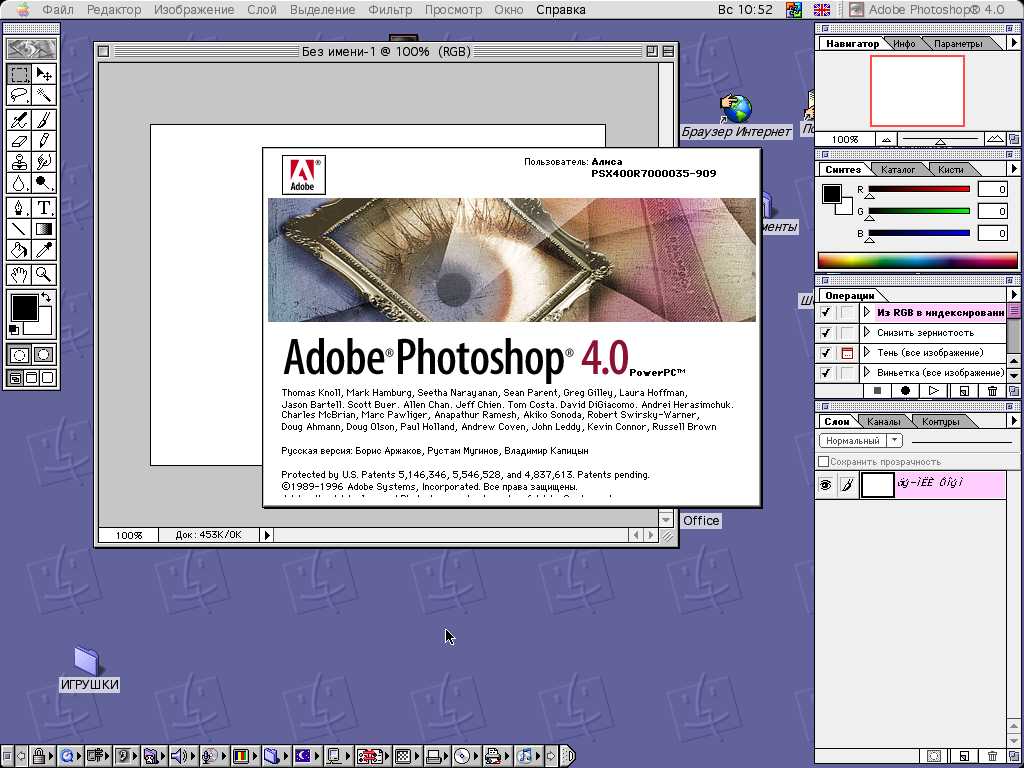Hide the layer using the eye icon
The height and width of the screenshot is (768, 1024).
coord(826,485)
